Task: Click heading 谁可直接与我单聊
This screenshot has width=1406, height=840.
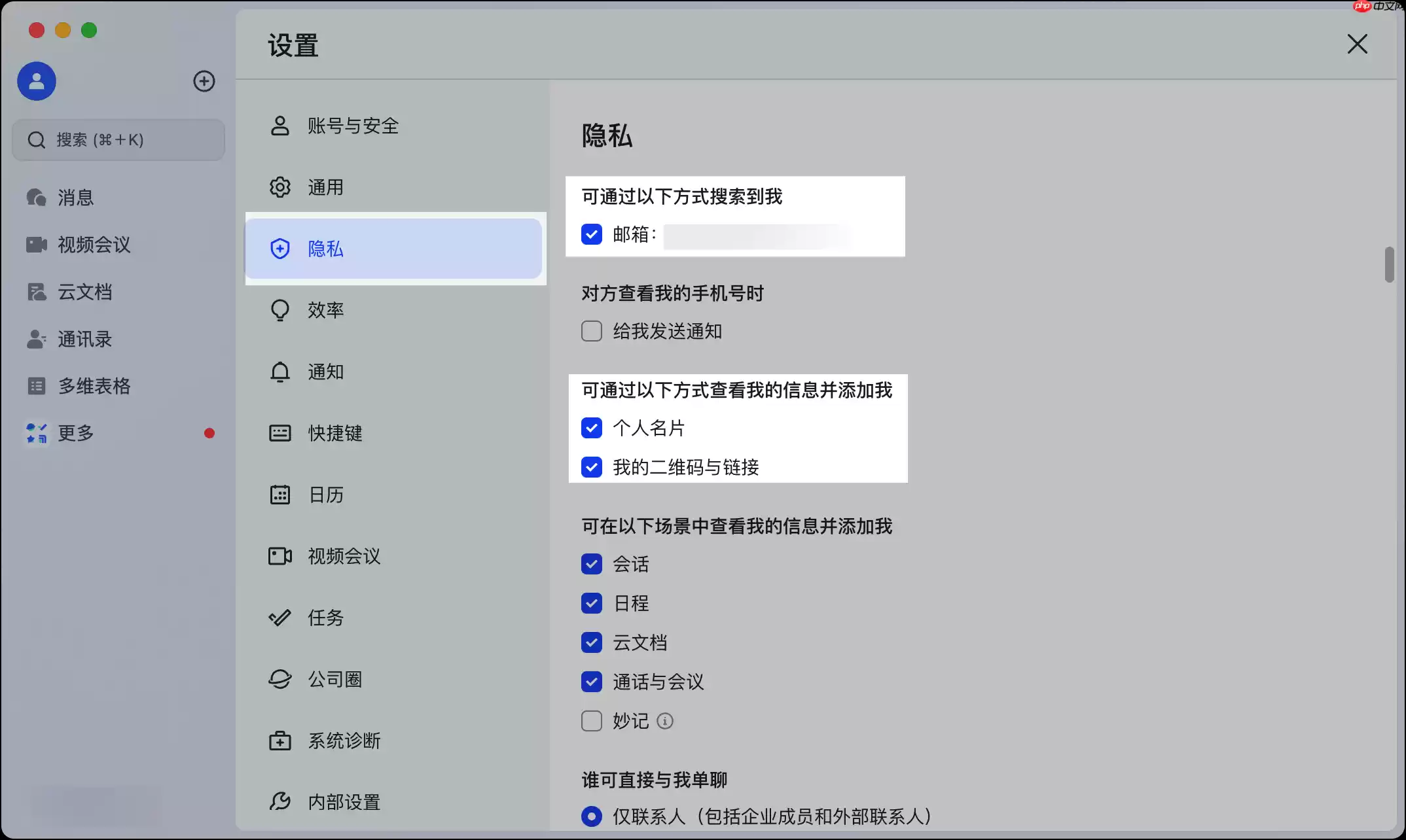Action: pos(655,780)
